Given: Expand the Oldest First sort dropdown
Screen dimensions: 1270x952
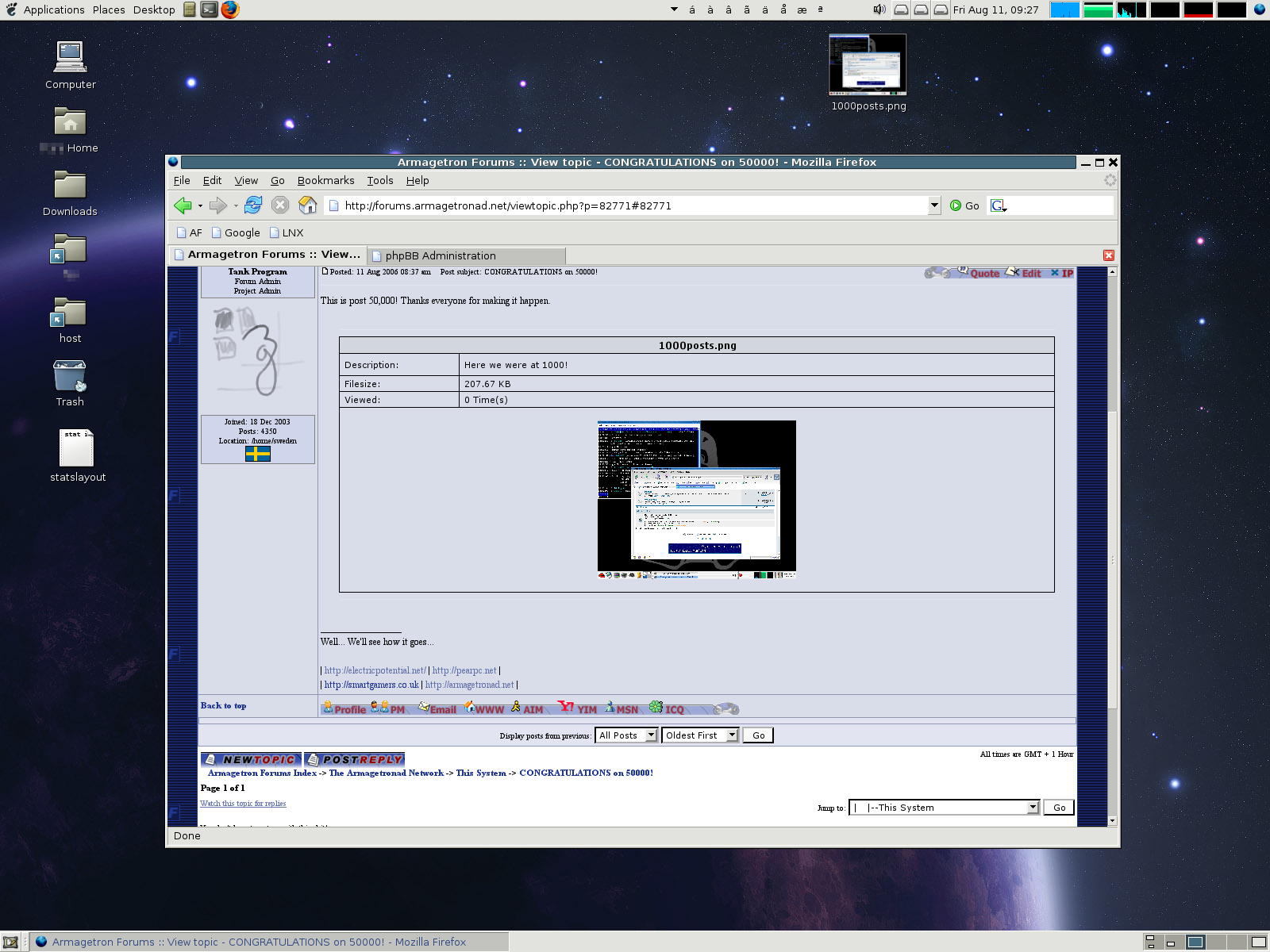Looking at the screenshot, I should (699, 735).
